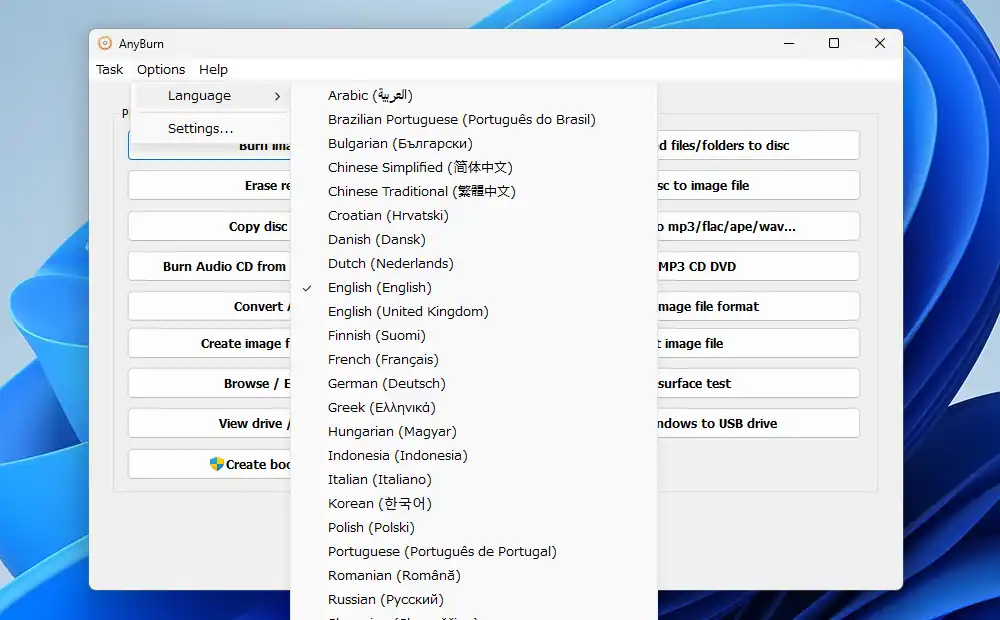The height and width of the screenshot is (620, 1000).
Task: Choose German (Deutsch) from list
Action: [x=386, y=384]
